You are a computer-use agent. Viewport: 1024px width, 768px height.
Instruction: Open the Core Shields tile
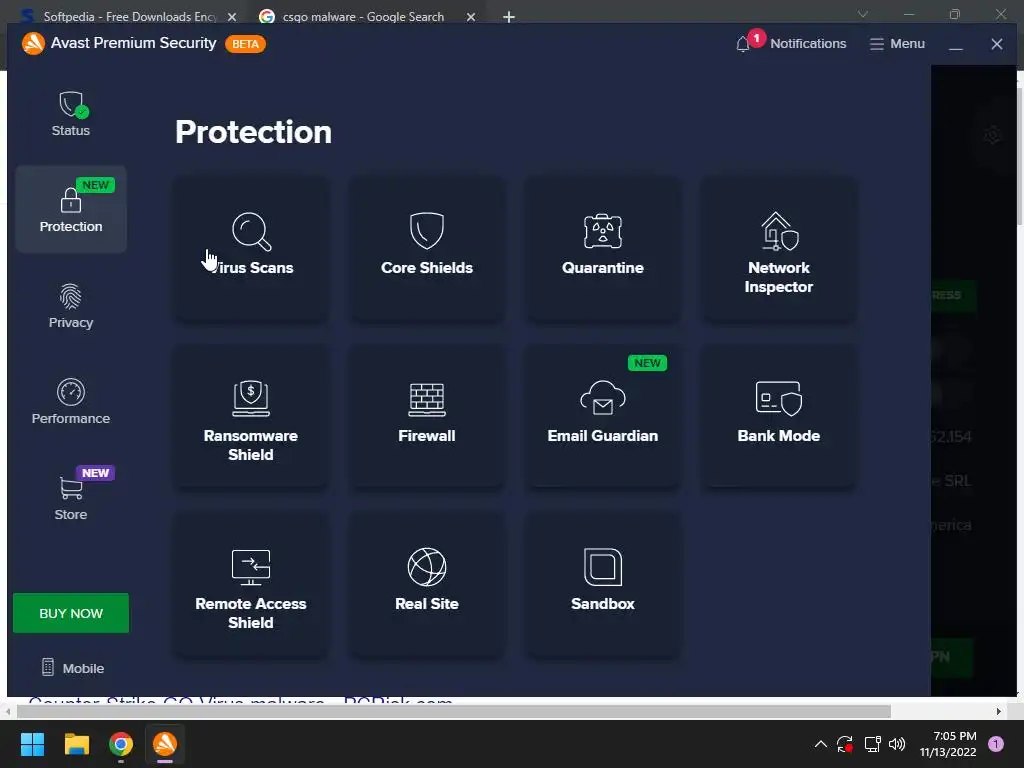click(426, 248)
